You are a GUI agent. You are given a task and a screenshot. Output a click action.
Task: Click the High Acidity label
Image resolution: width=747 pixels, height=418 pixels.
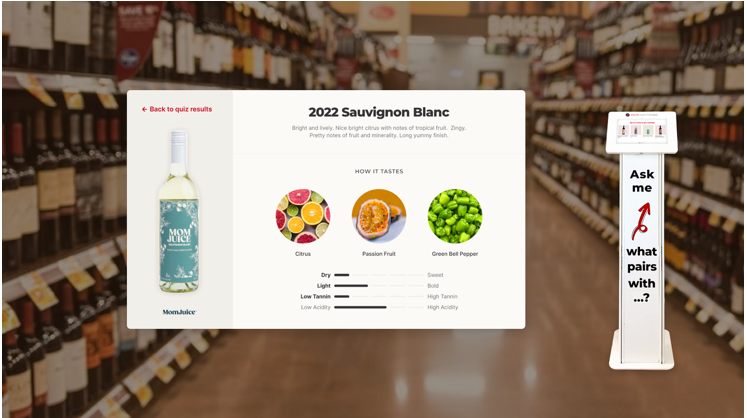443,307
